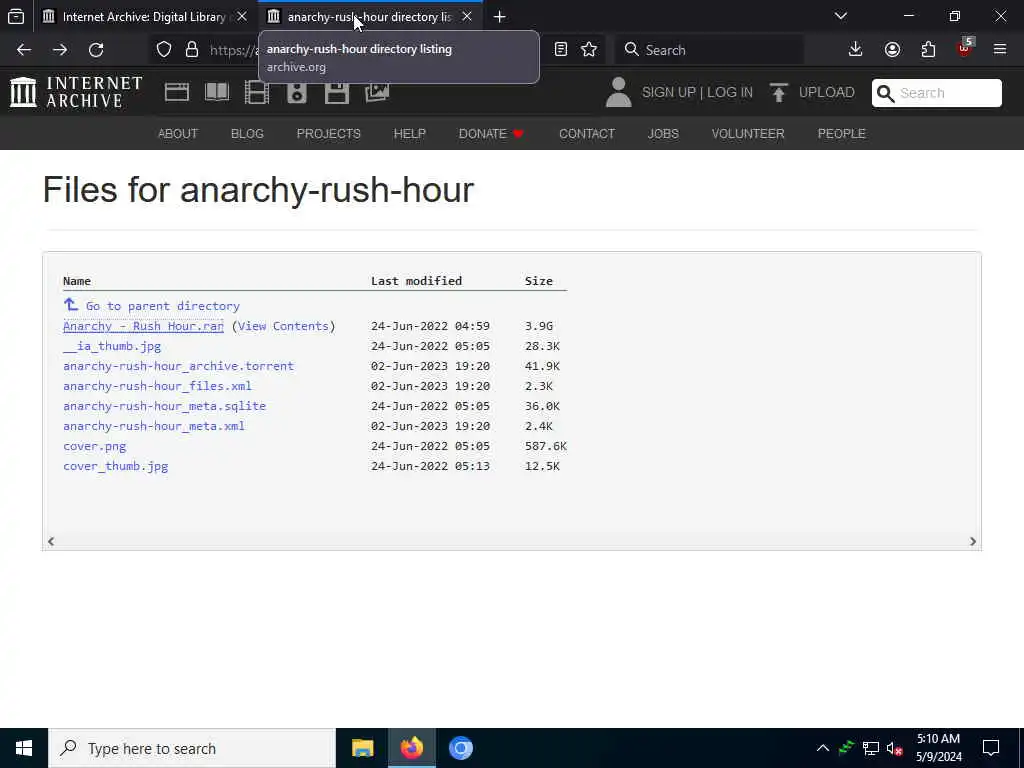Open the DONATE menu item
Viewport: 1024px width, 768px height.
pyautogui.click(x=491, y=133)
